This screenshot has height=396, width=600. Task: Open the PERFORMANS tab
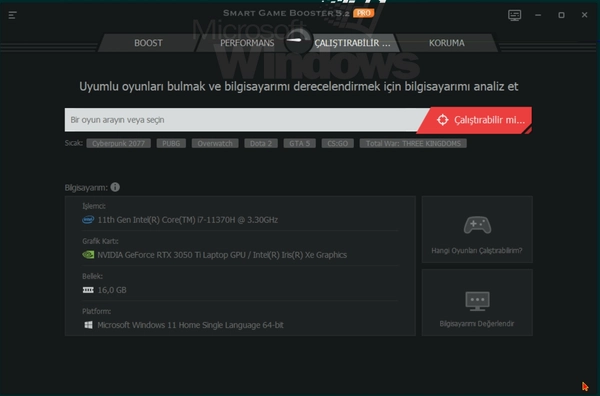pos(247,43)
